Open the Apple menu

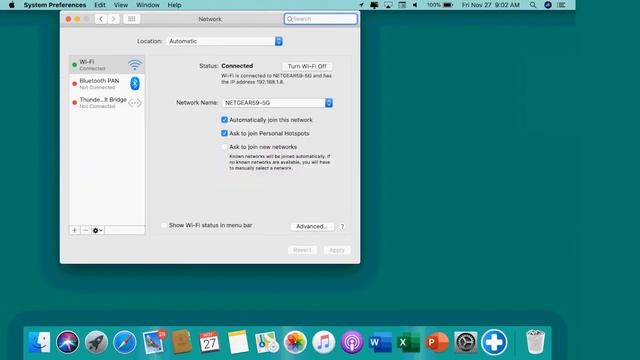11,5
